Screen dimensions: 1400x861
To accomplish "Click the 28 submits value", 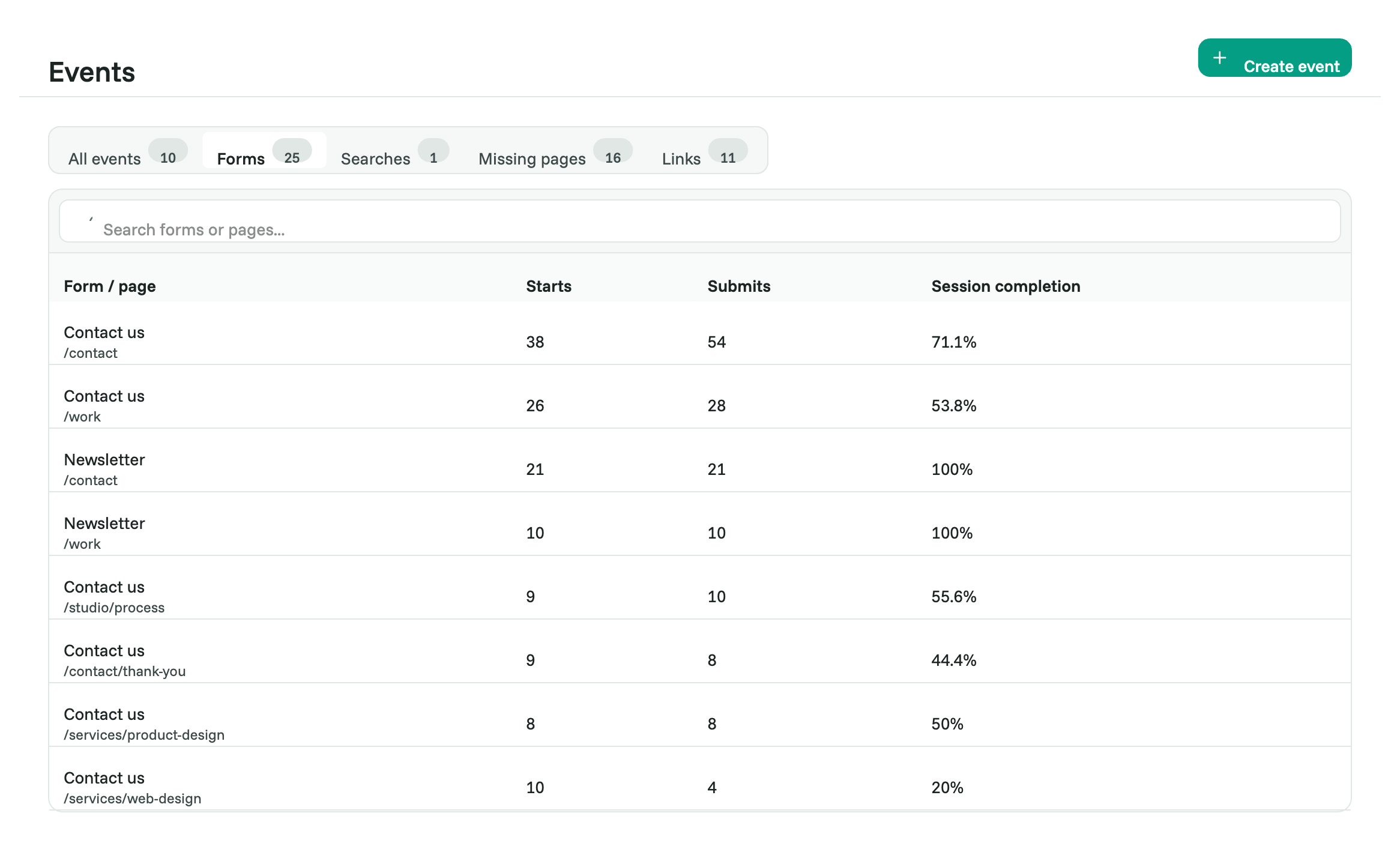I will coord(716,406).
